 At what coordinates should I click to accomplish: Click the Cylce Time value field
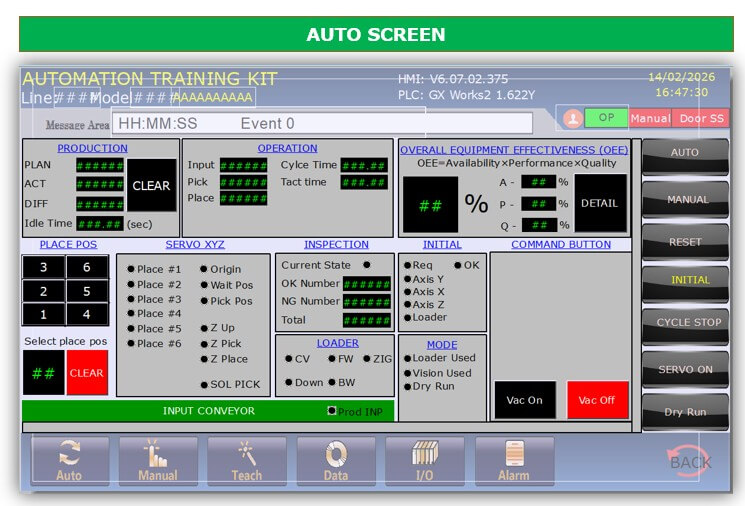point(364,165)
